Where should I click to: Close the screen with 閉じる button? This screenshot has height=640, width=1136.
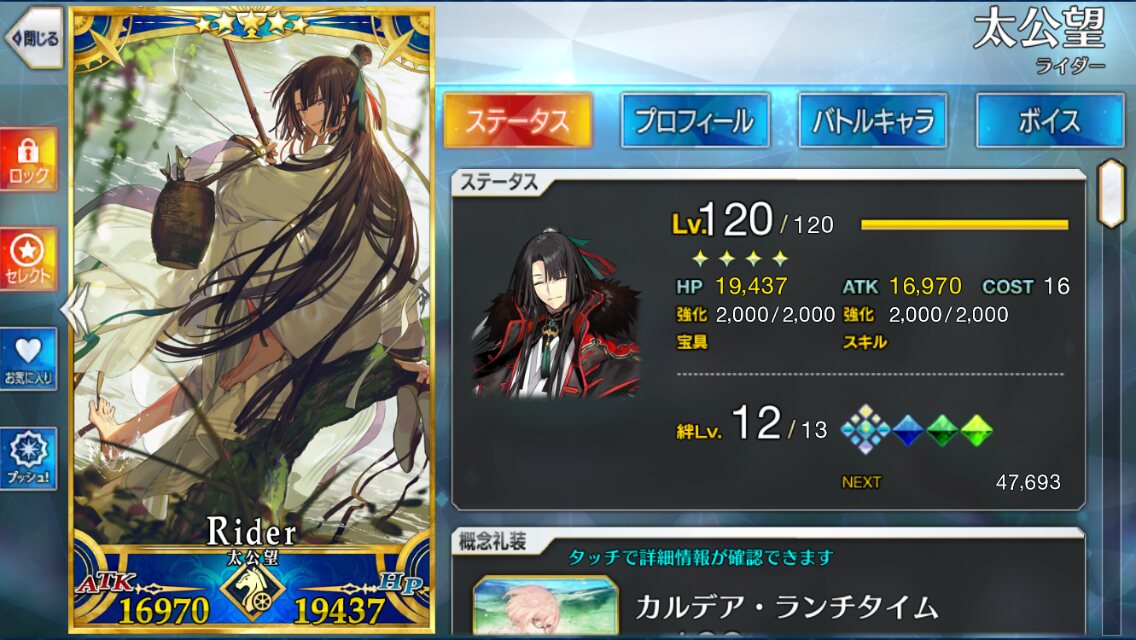34,38
